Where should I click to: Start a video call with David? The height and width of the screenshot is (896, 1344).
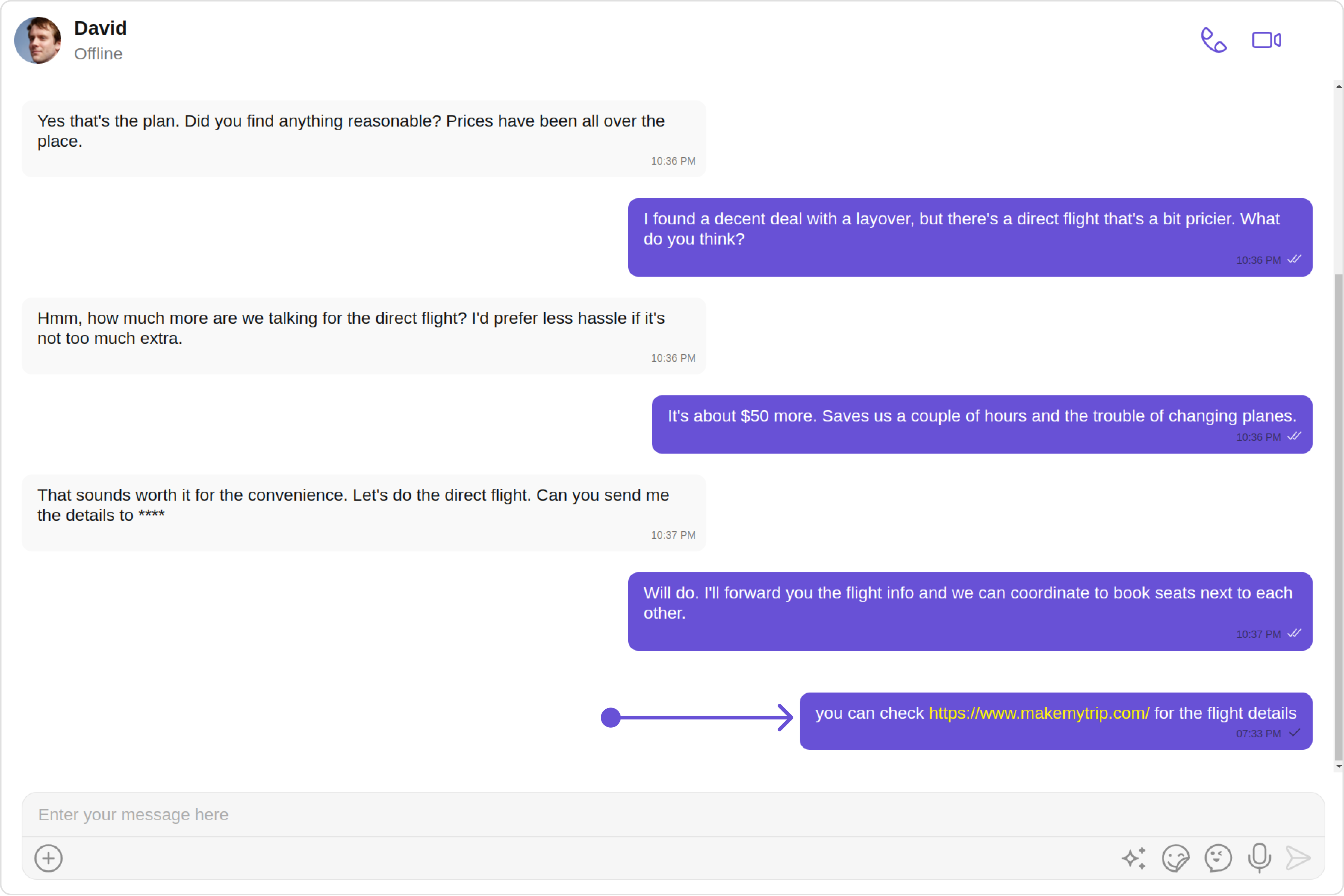click(x=1266, y=41)
